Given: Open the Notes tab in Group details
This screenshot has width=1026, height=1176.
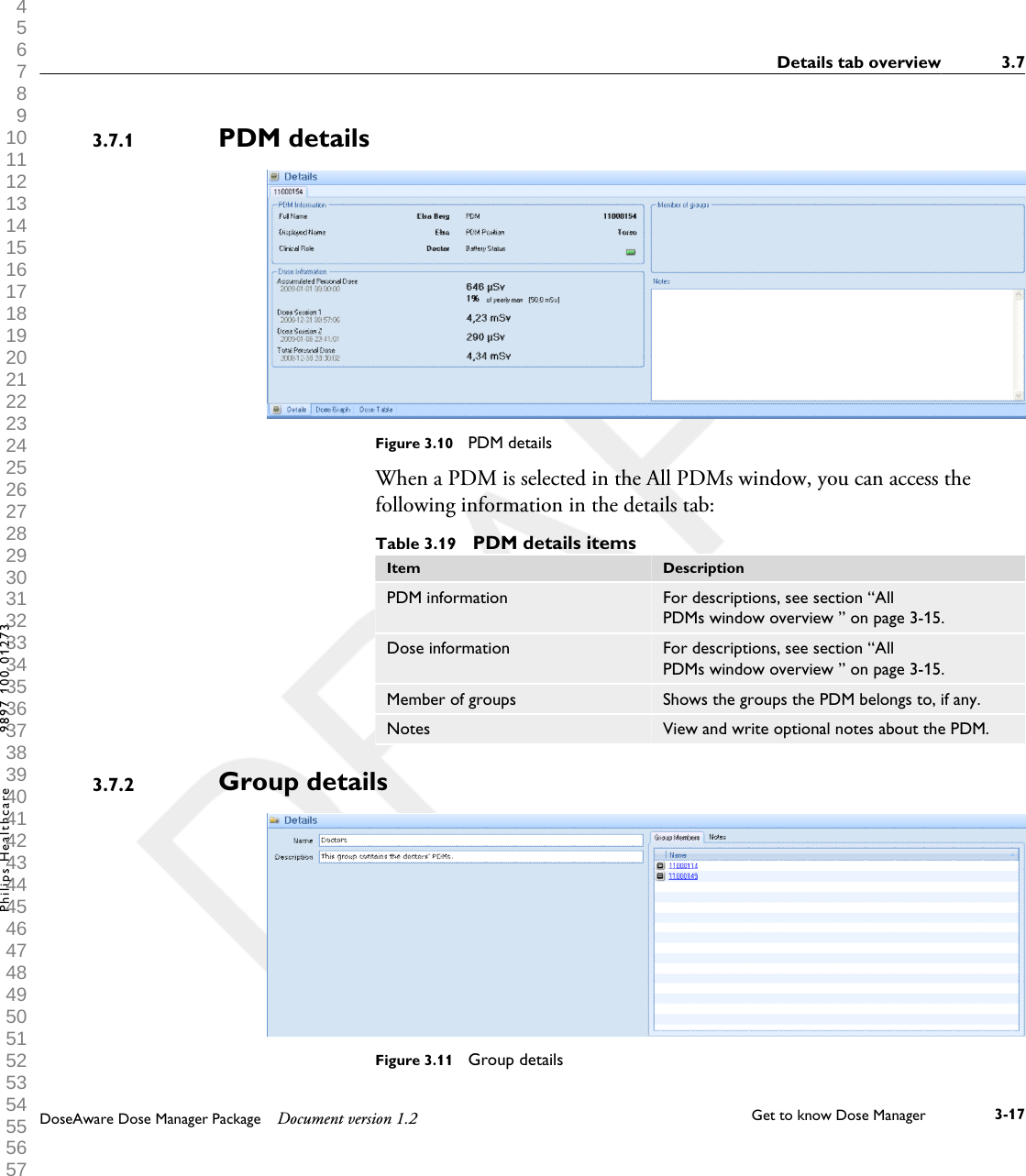Looking at the screenshot, I should 717,837.
